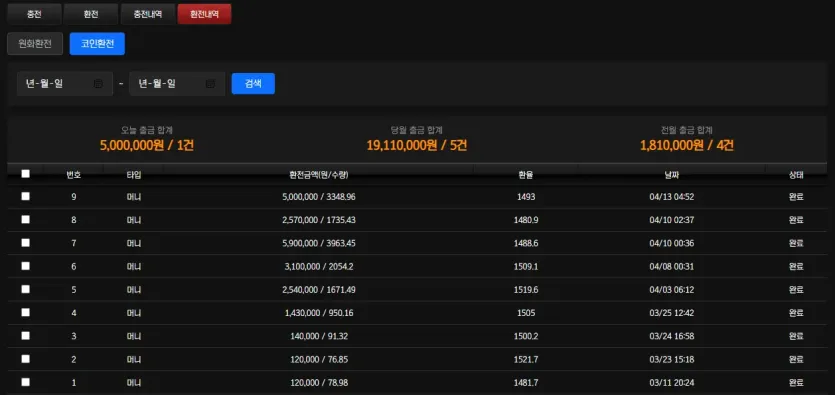Screen dimensions: 835x395
Task: Click the 상태 column header
Action: point(796,175)
